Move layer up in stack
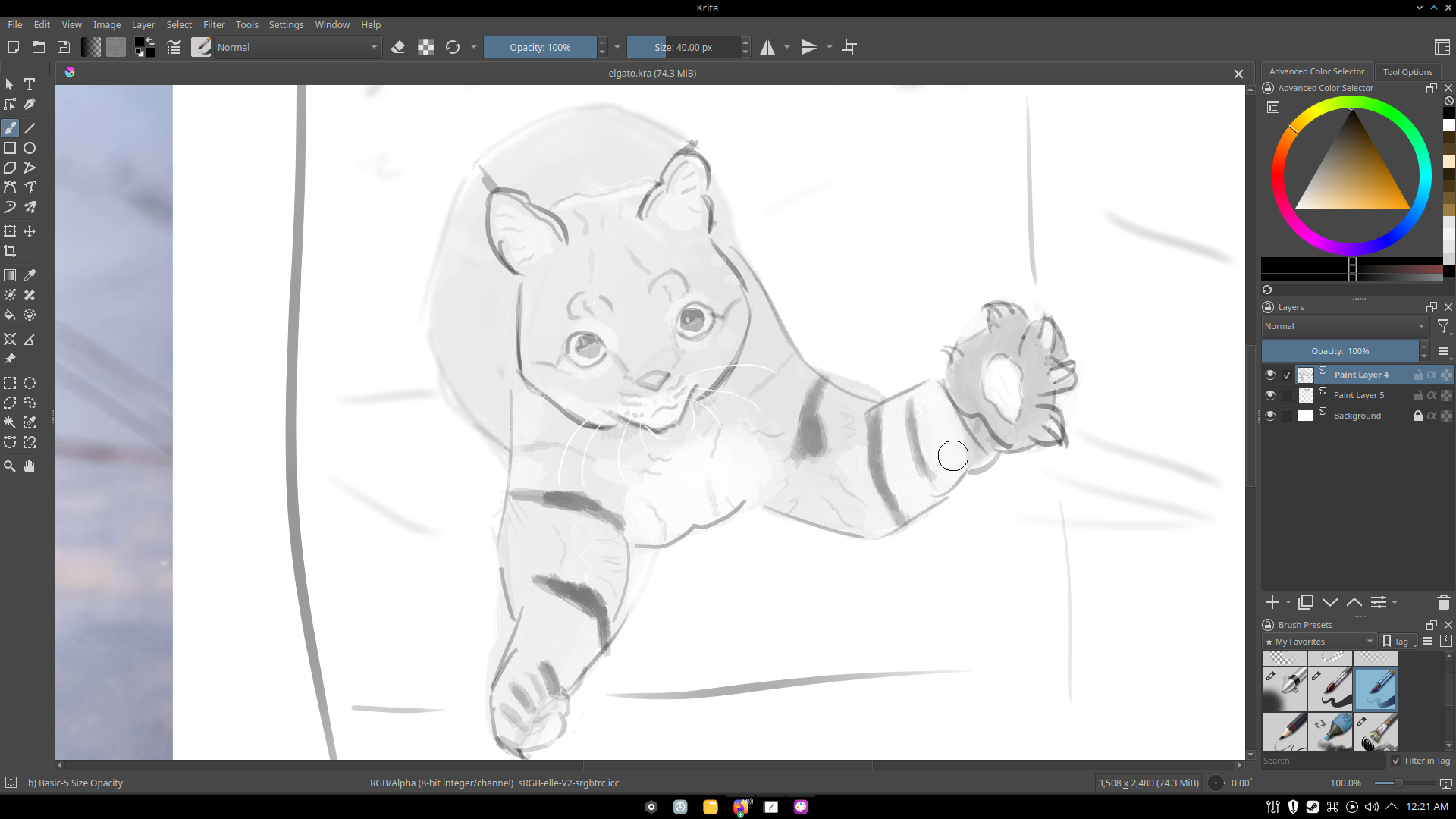Image resolution: width=1456 pixels, height=819 pixels. [1354, 602]
